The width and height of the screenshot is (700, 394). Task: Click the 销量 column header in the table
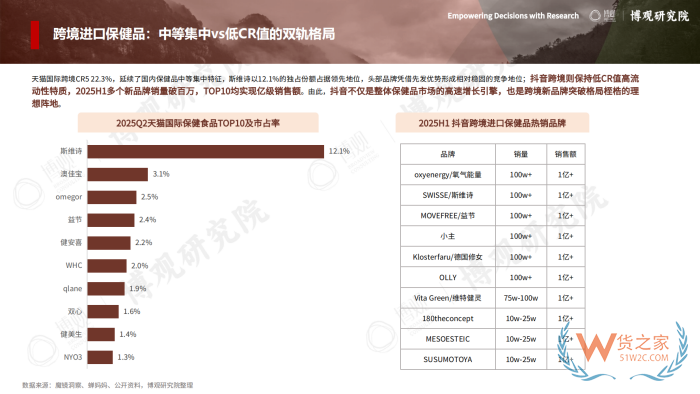point(521,154)
